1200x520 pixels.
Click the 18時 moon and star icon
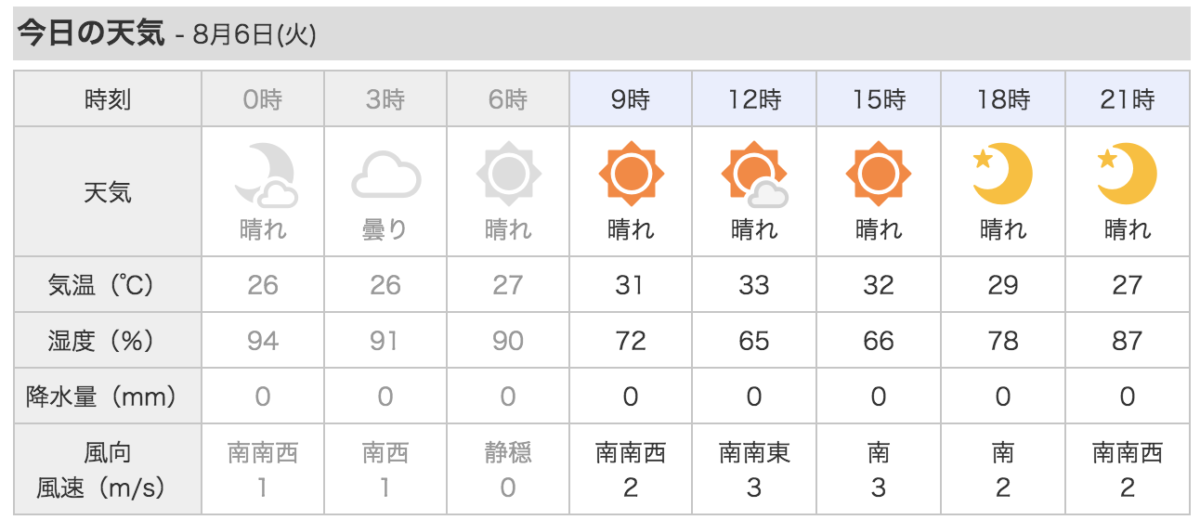coord(1001,174)
